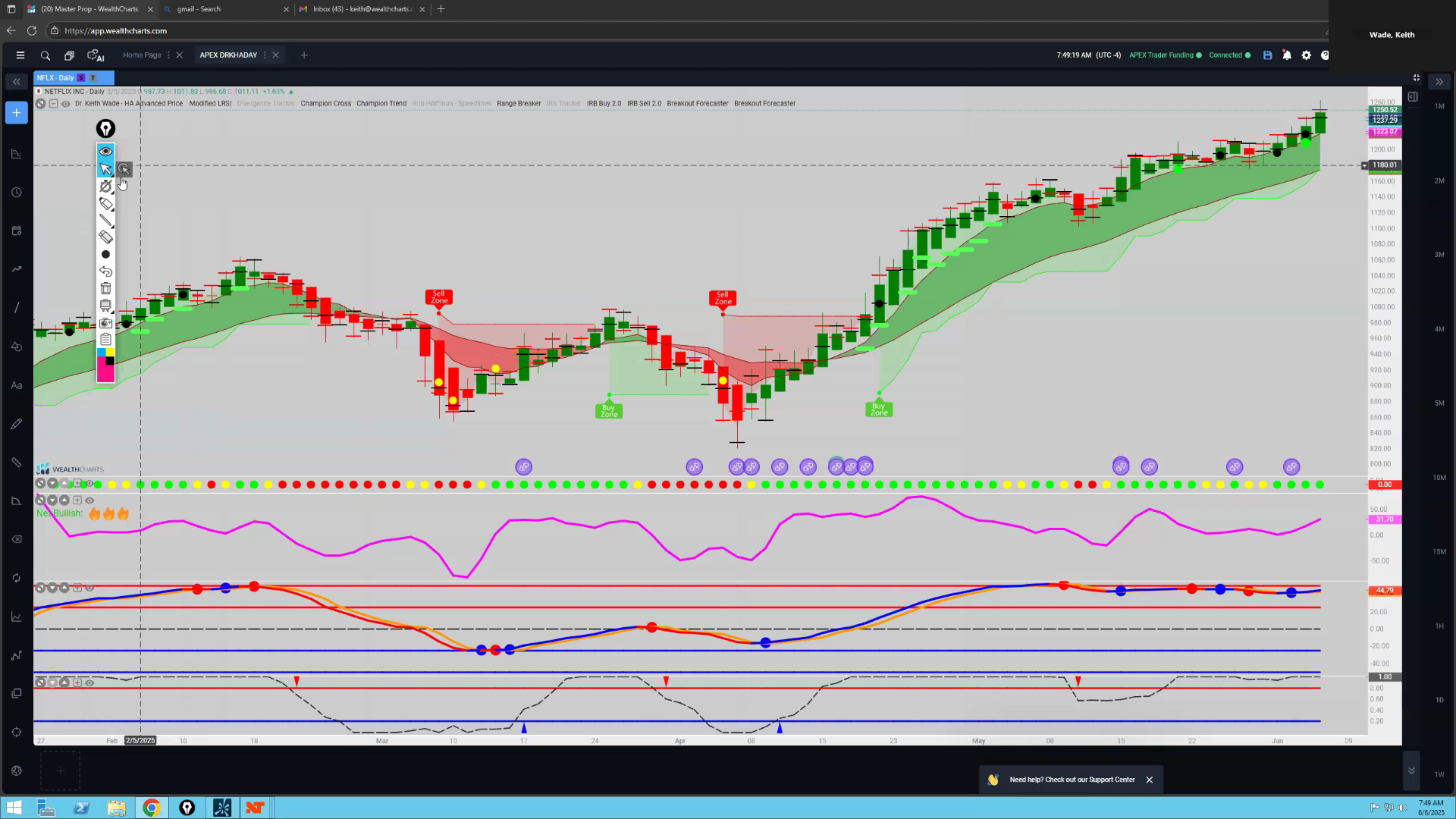The width and height of the screenshot is (1456, 819).
Task: Collapse main chart indicator list minus box
Action: pyautogui.click(x=53, y=104)
